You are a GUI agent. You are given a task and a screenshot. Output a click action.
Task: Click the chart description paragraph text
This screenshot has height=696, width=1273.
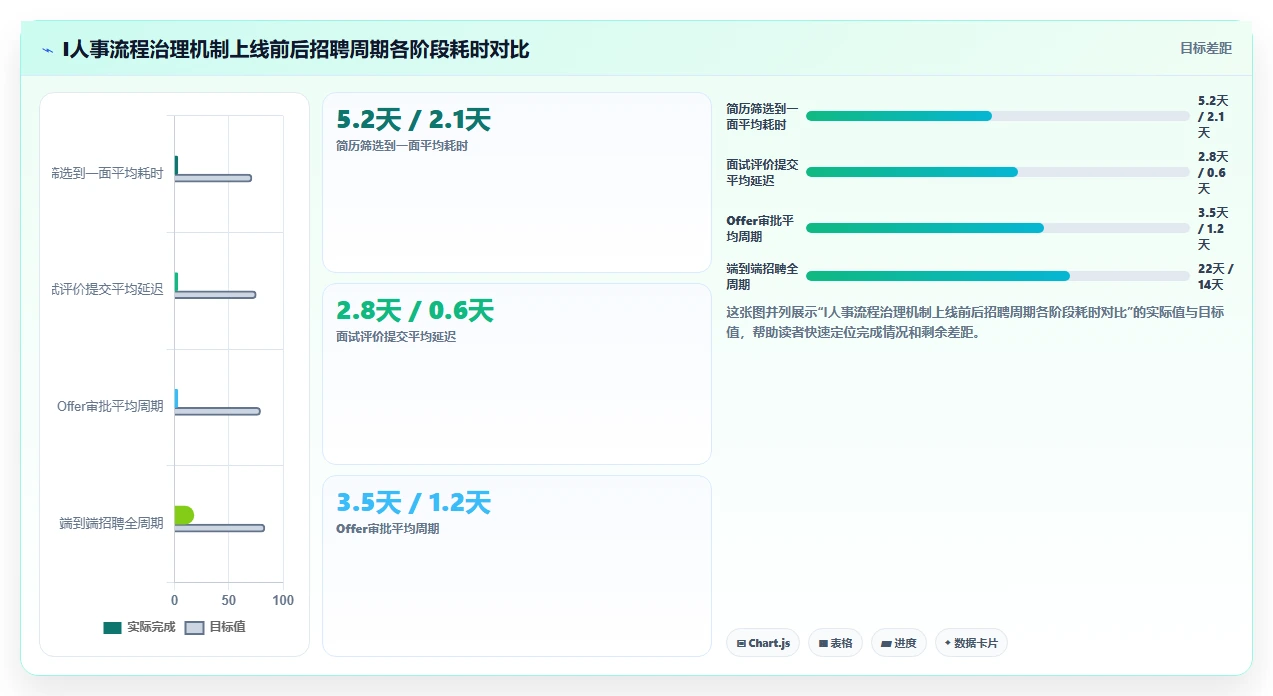975,322
